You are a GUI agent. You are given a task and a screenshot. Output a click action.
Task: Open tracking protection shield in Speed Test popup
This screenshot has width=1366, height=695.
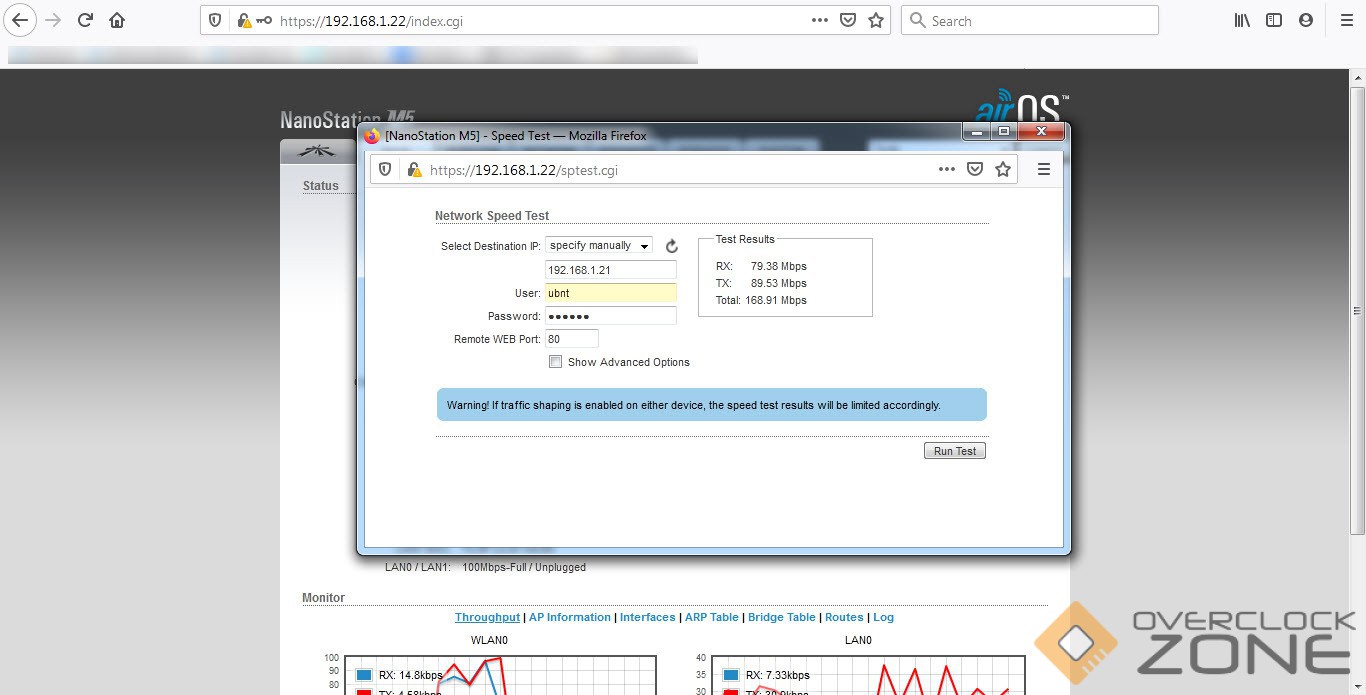386,170
